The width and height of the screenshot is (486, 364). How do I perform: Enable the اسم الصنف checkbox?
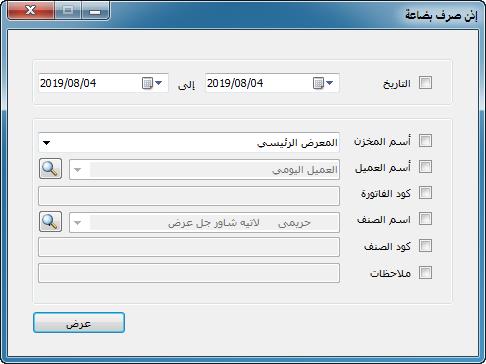425,219
